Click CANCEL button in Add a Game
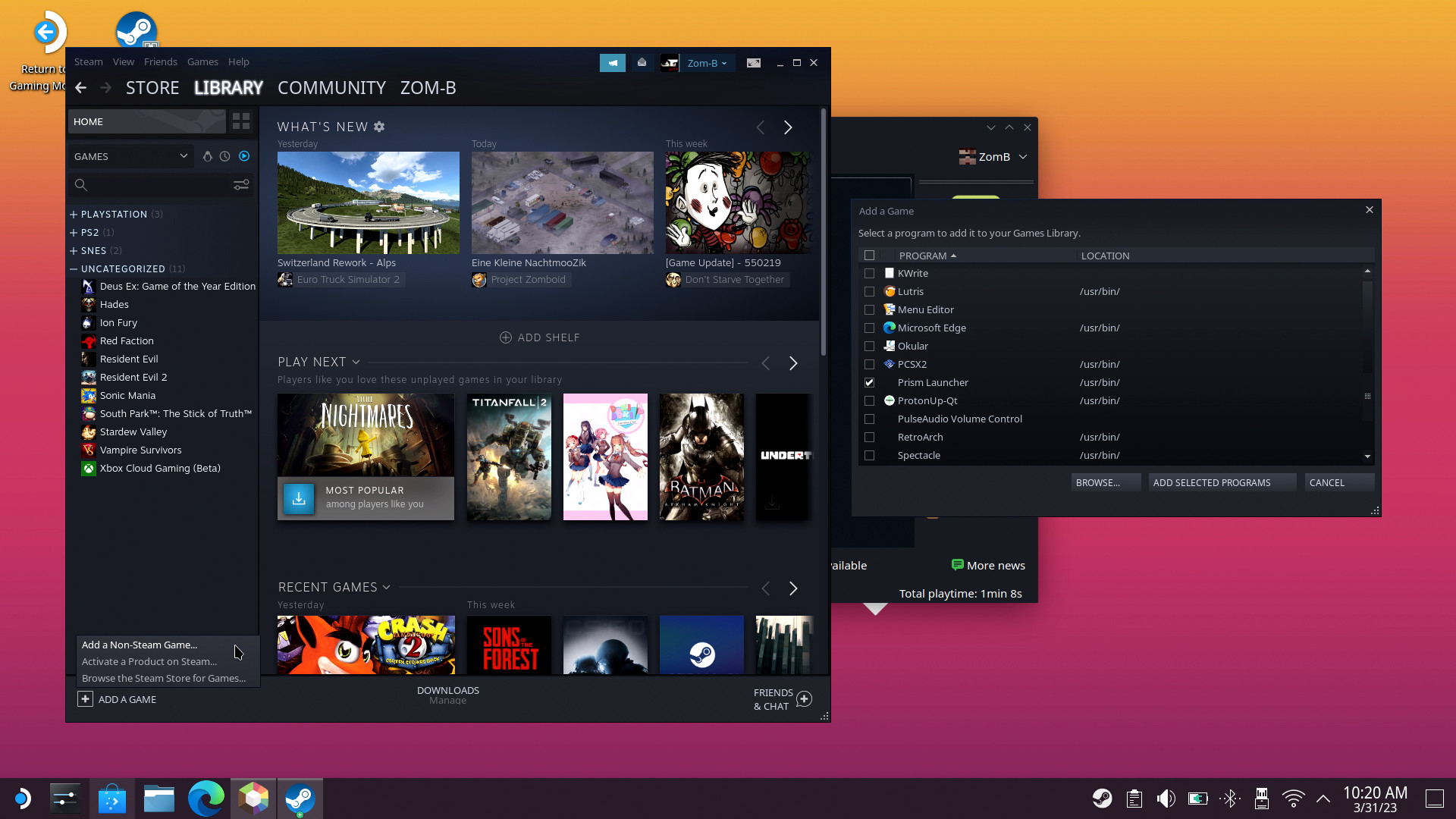The image size is (1456, 819). tap(1327, 482)
